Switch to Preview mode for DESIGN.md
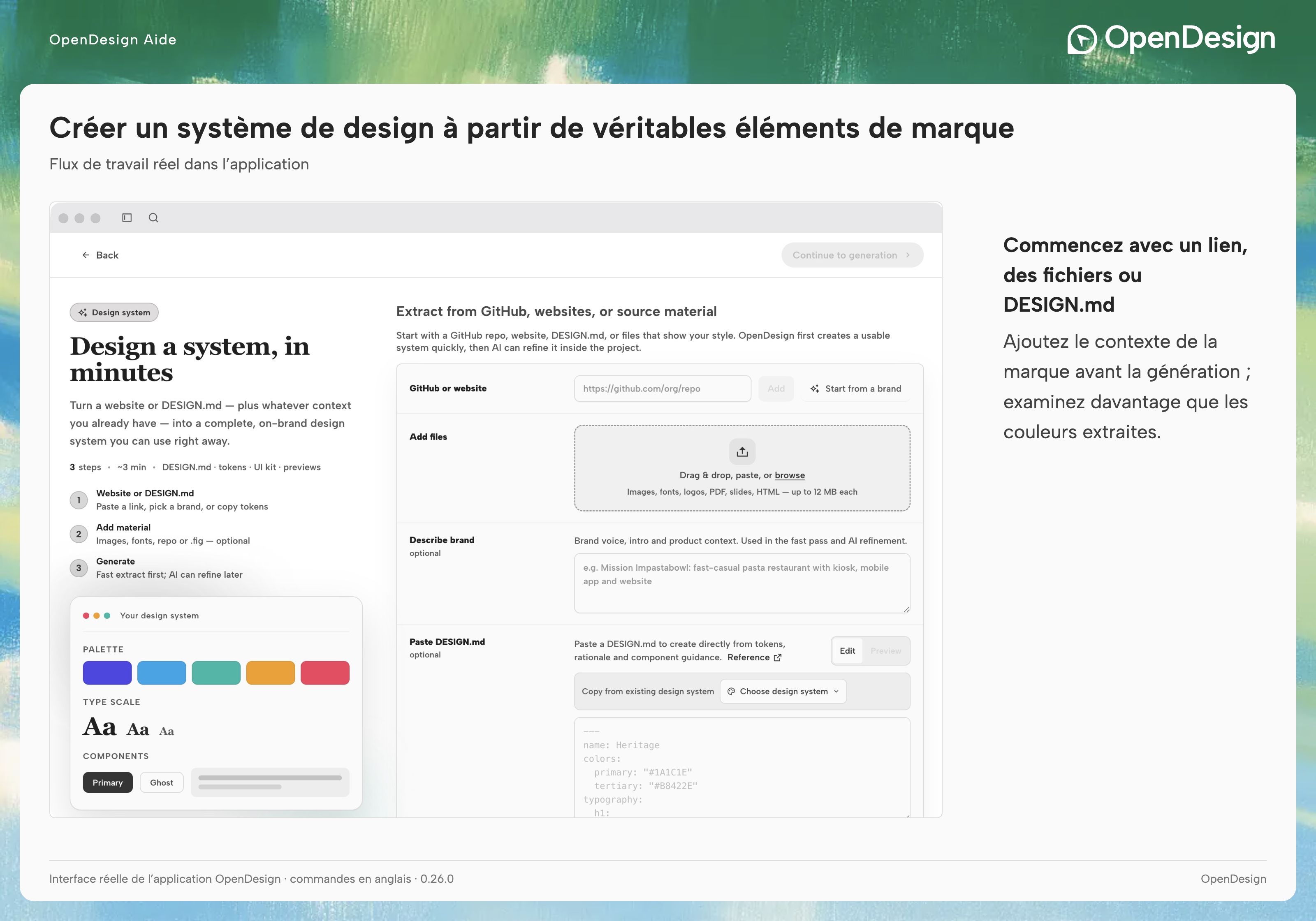 tap(885, 651)
